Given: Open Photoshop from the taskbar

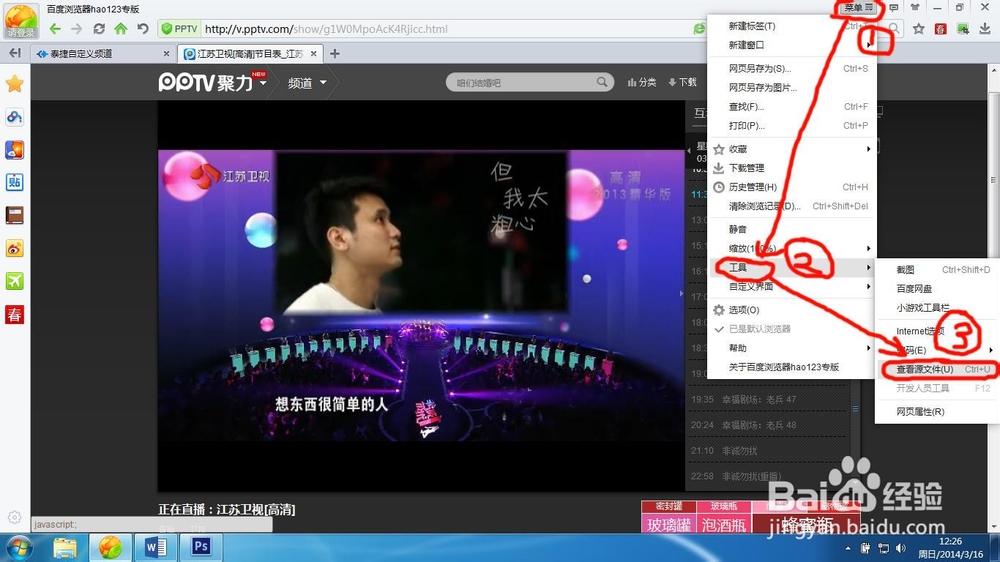Looking at the screenshot, I should (201, 547).
